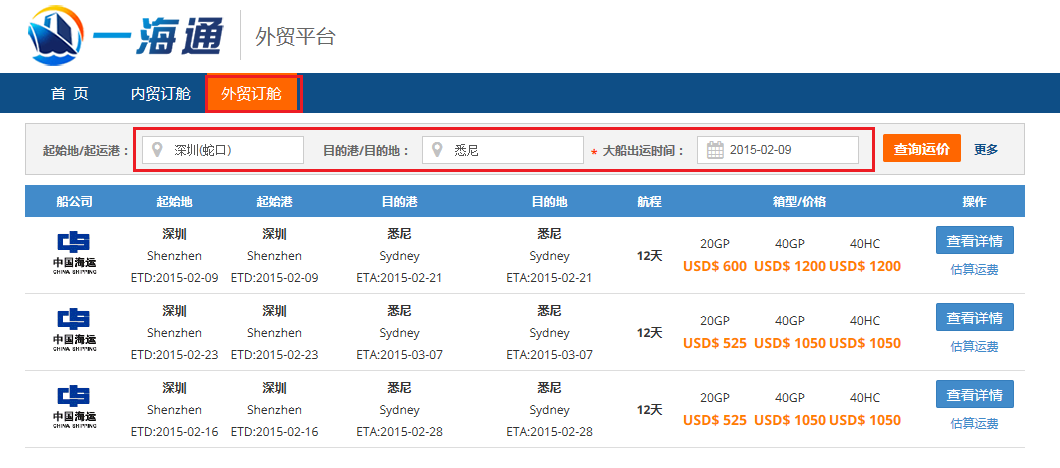This screenshot has height=468, width=1060.
Task: Click the 箱型/价格 column header
Action: coord(800,202)
